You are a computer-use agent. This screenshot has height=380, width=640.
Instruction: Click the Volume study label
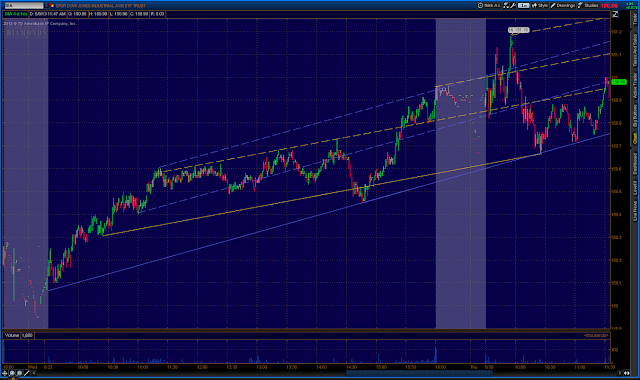pyautogui.click(x=12, y=335)
